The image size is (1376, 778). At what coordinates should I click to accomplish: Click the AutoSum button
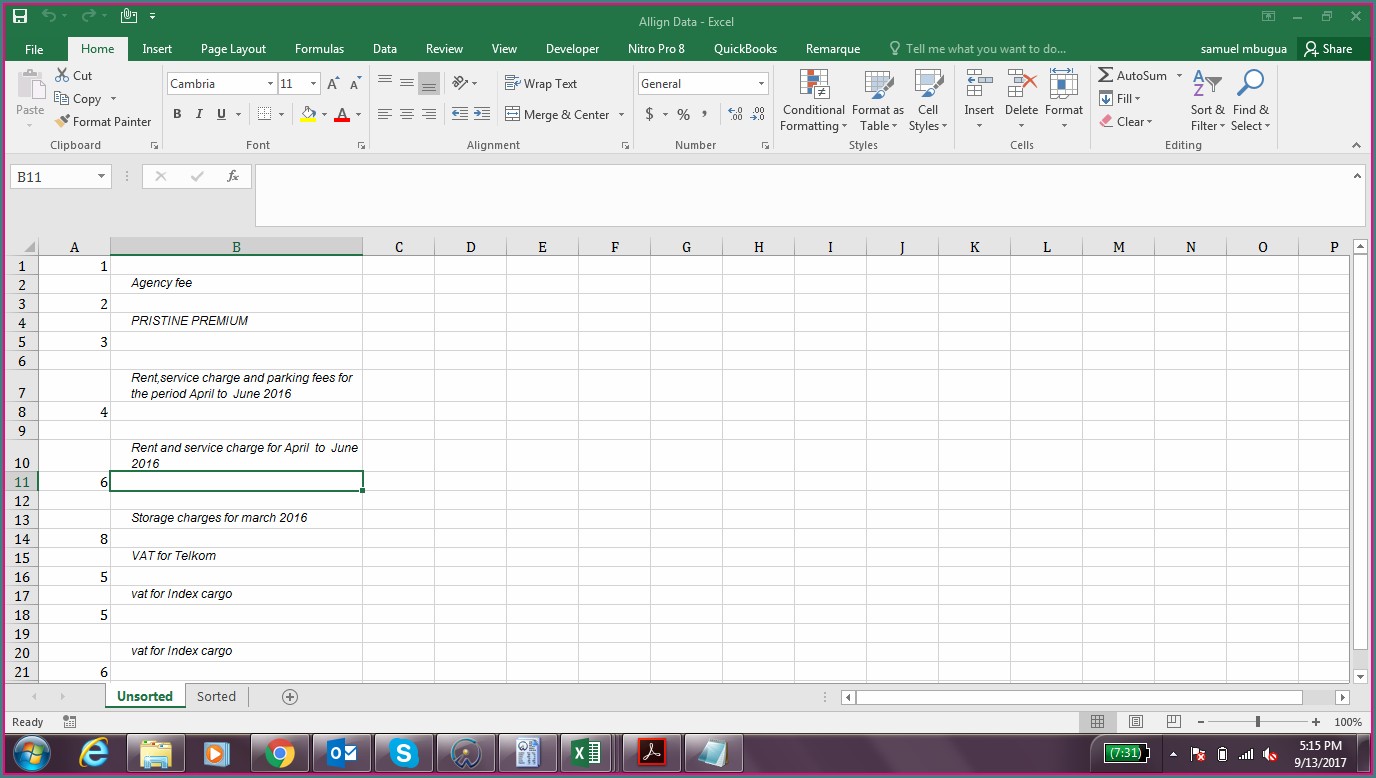(x=1132, y=76)
